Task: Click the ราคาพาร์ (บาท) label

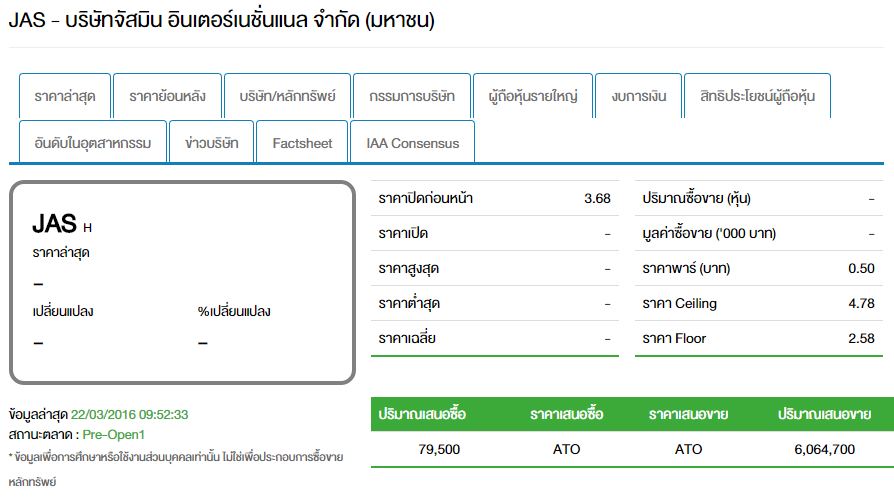Action: pos(686,269)
